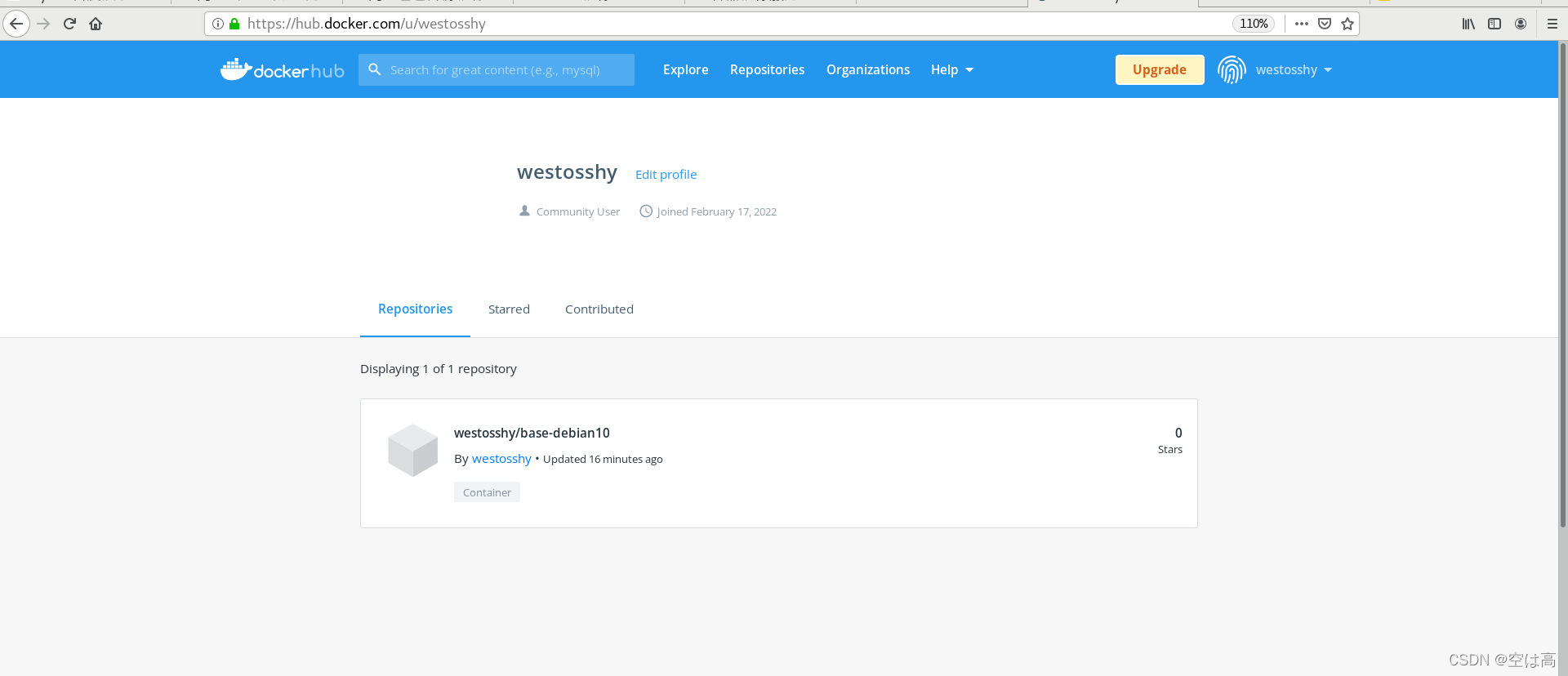Click Updated 16 minutes ago text
1568x676 pixels.
tap(603, 460)
